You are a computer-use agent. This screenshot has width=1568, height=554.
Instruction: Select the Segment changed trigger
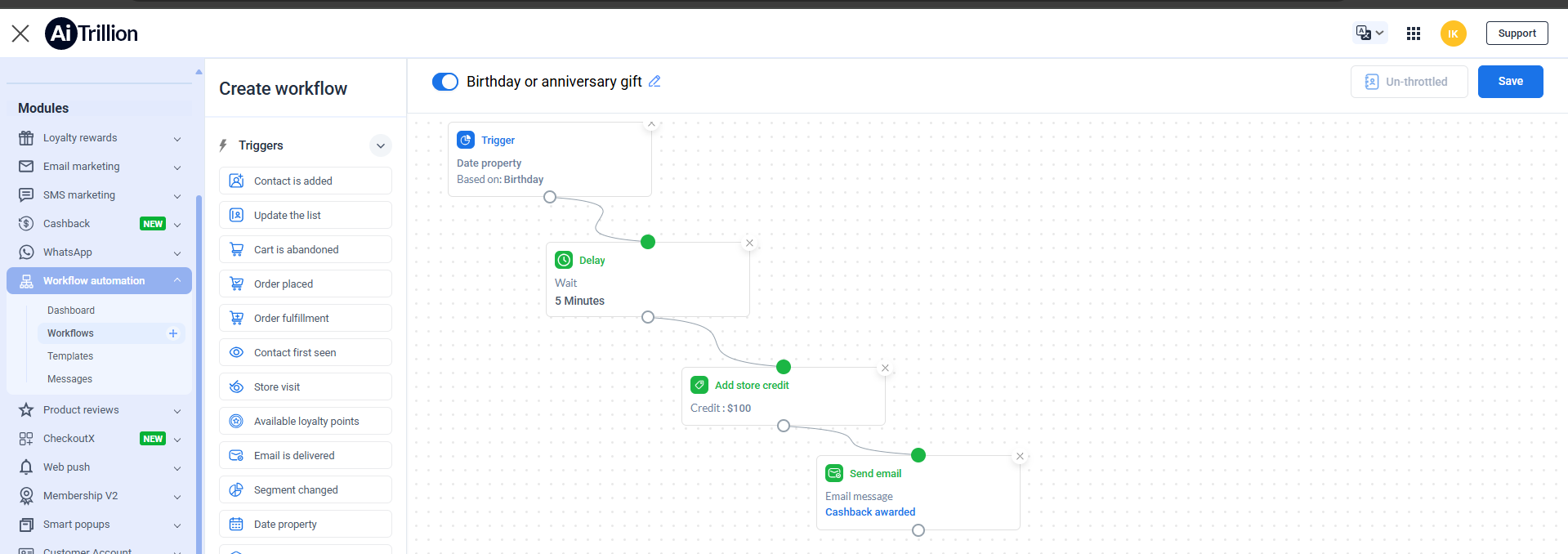306,489
